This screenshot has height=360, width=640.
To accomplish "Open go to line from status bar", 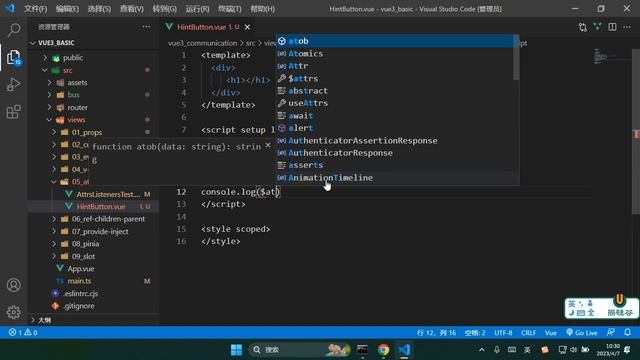I will pyautogui.click(x=436, y=333).
